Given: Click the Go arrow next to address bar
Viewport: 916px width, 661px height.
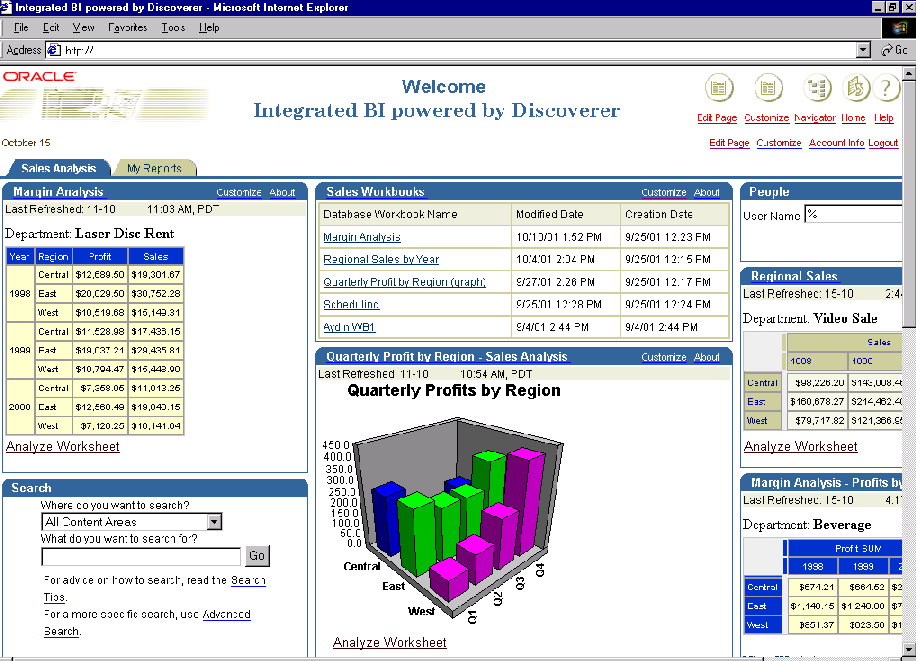Looking at the screenshot, I should pos(894,50).
